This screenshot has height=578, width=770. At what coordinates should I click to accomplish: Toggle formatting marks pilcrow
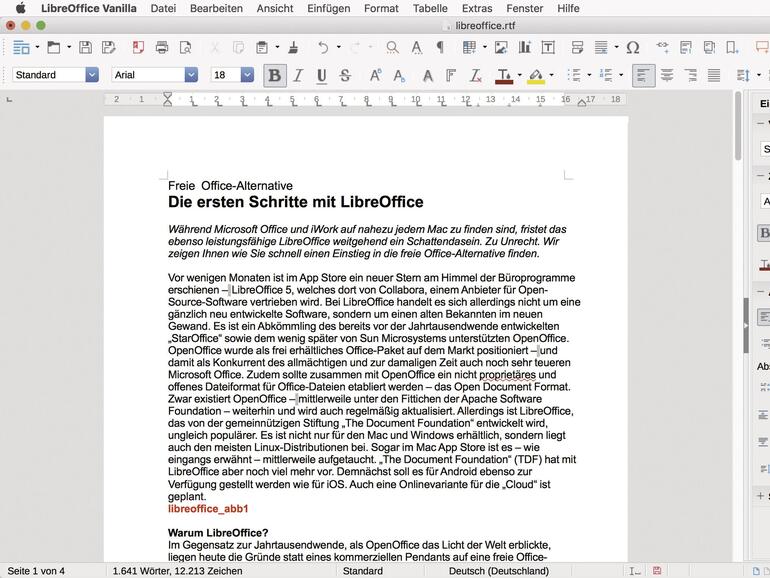click(x=440, y=48)
